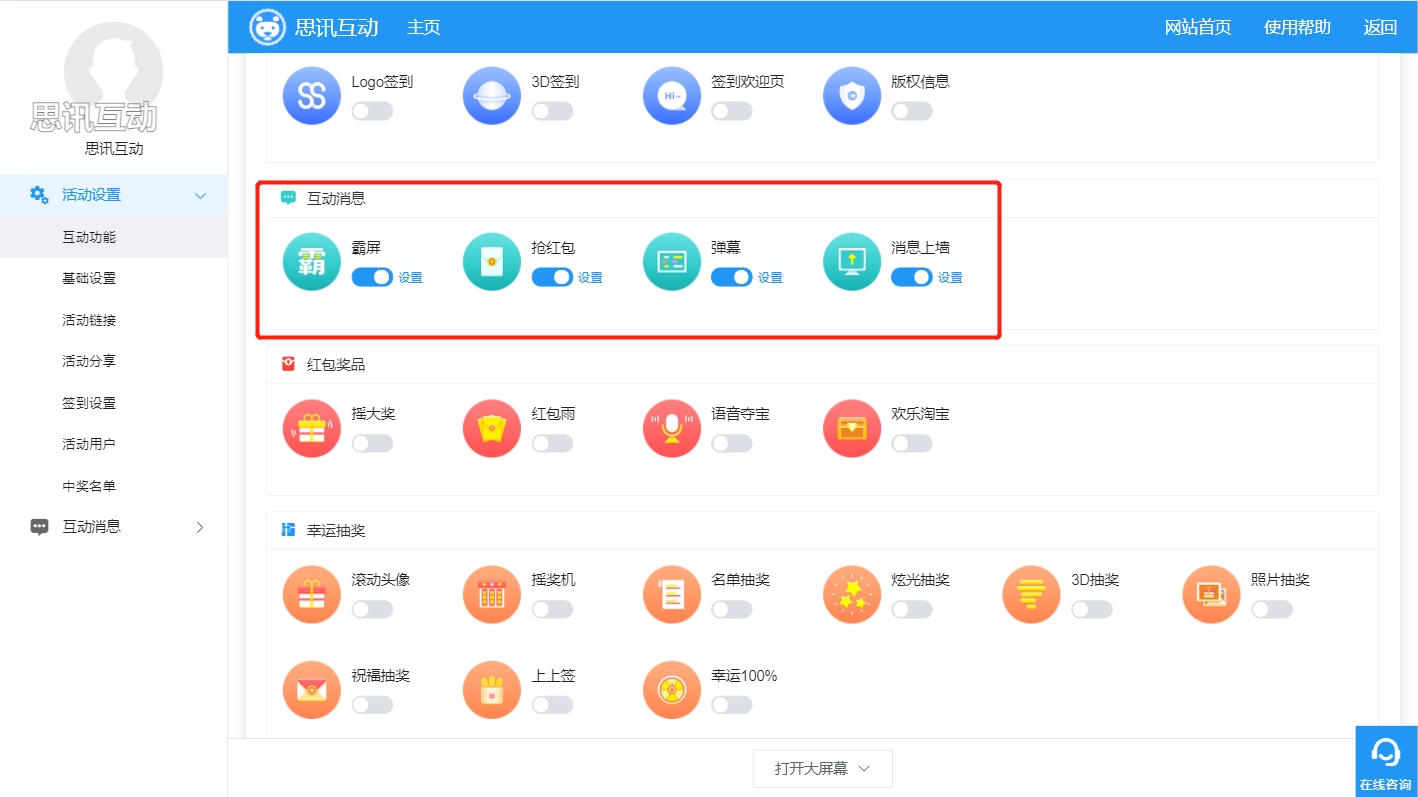The height and width of the screenshot is (797, 1418).
Task: Enable the Logo签到 switch
Action: coord(372,111)
